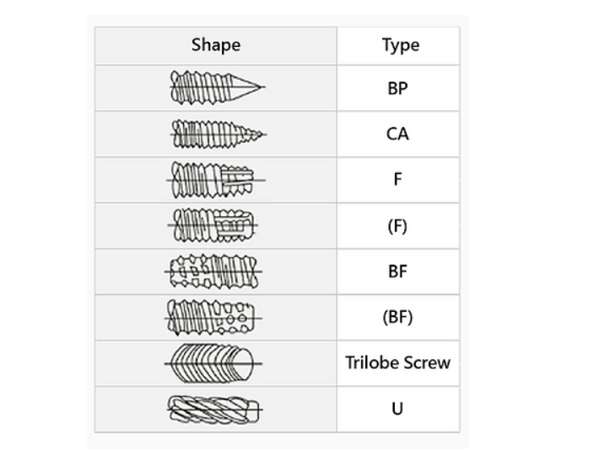The width and height of the screenshot is (600, 452).
Task: Select the CA tapered screw illustration
Action: pos(218,134)
